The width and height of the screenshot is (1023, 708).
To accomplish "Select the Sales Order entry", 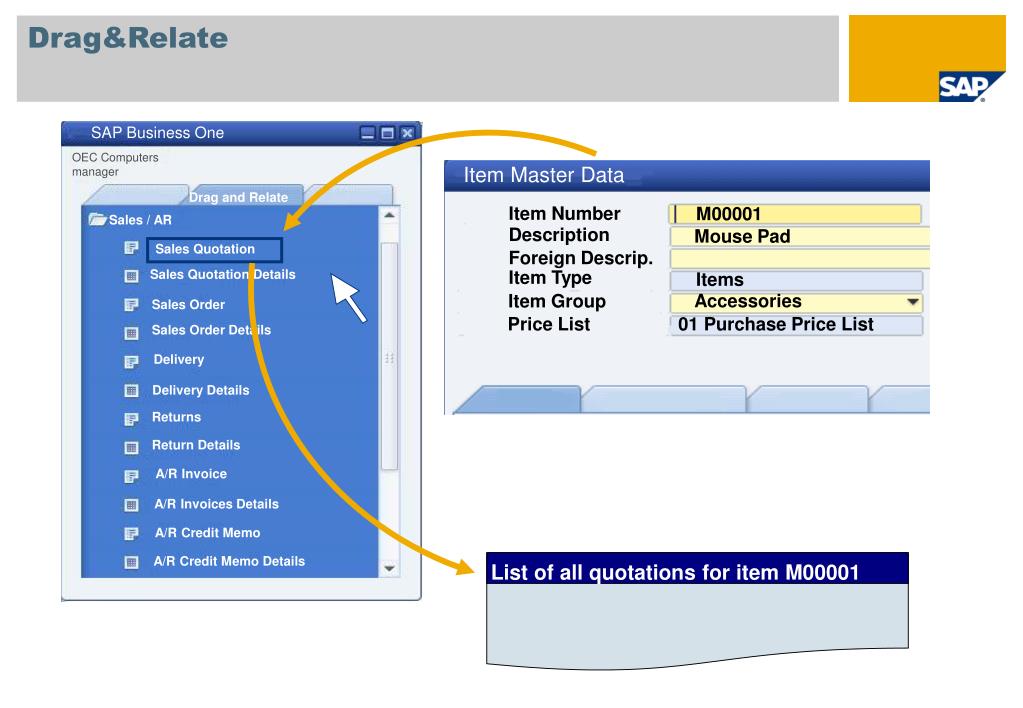I will [x=188, y=305].
